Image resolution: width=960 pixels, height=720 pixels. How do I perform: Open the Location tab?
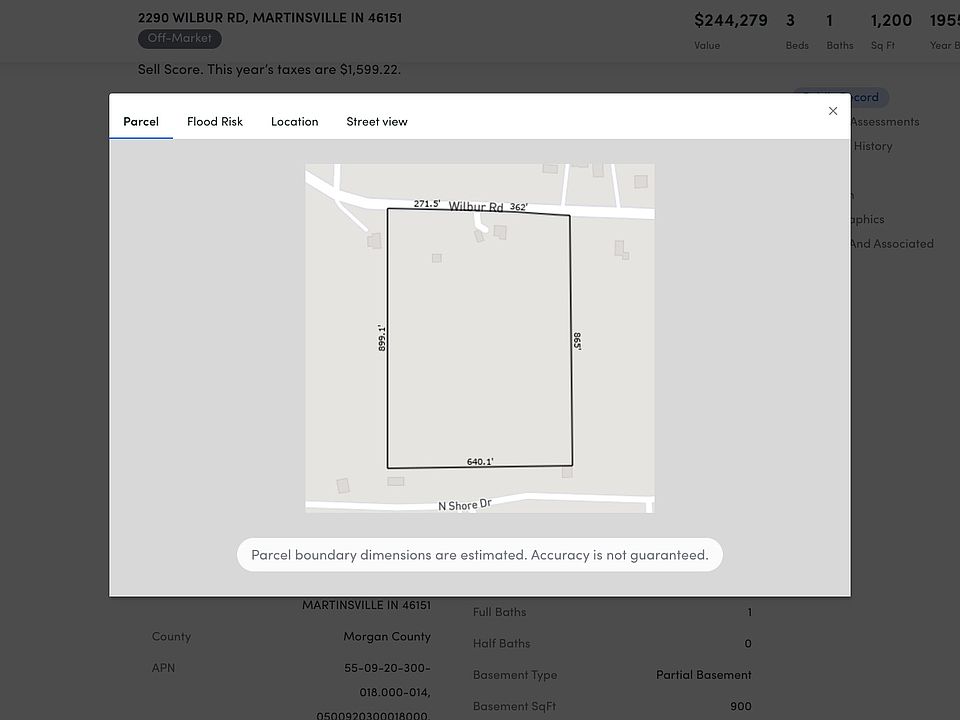[294, 121]
